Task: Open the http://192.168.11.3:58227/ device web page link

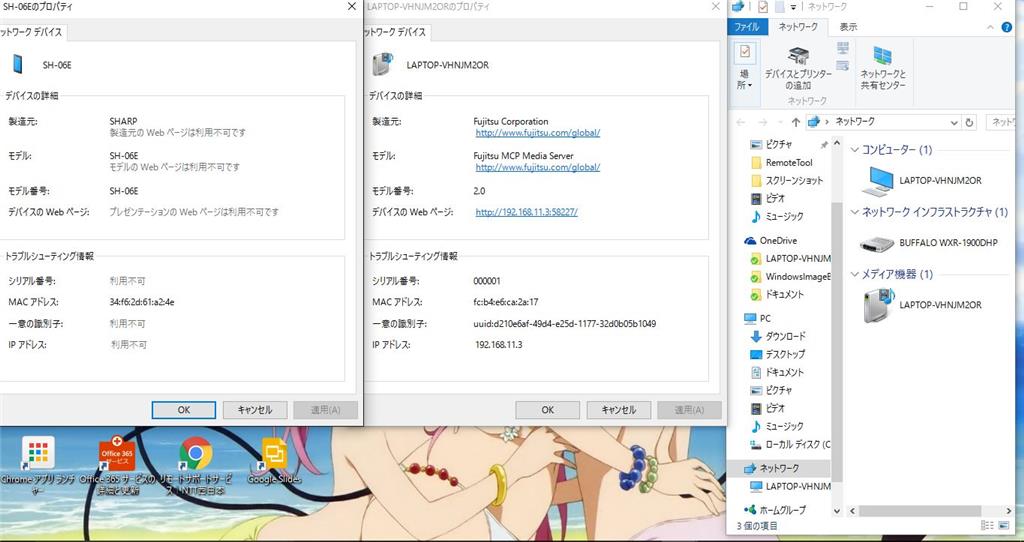Action: click(x=526, y=212)
